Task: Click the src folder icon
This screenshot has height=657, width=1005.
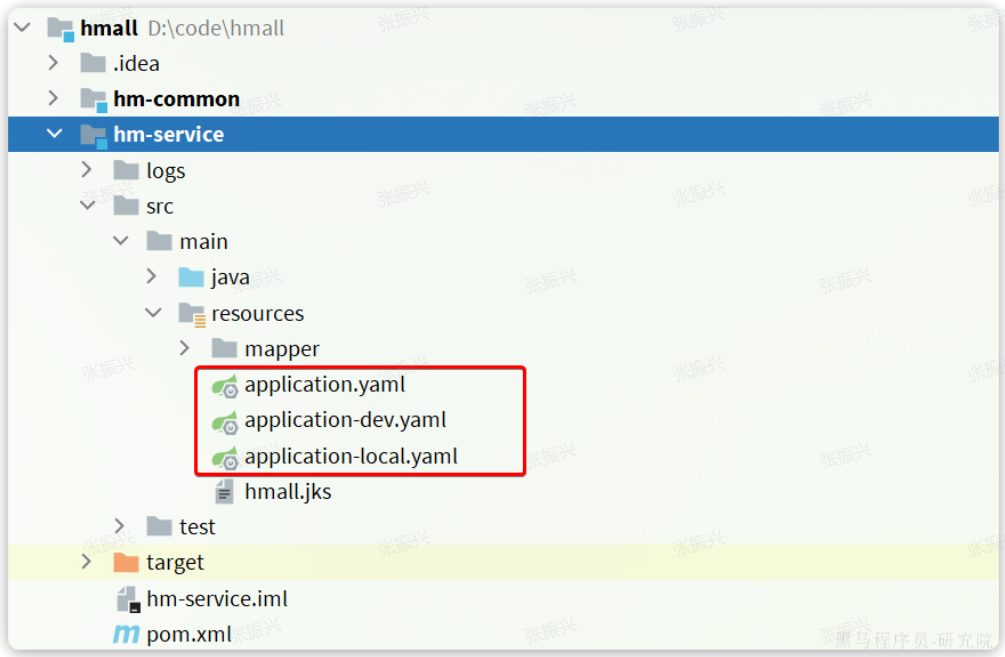Action: (x=126, y=206)
